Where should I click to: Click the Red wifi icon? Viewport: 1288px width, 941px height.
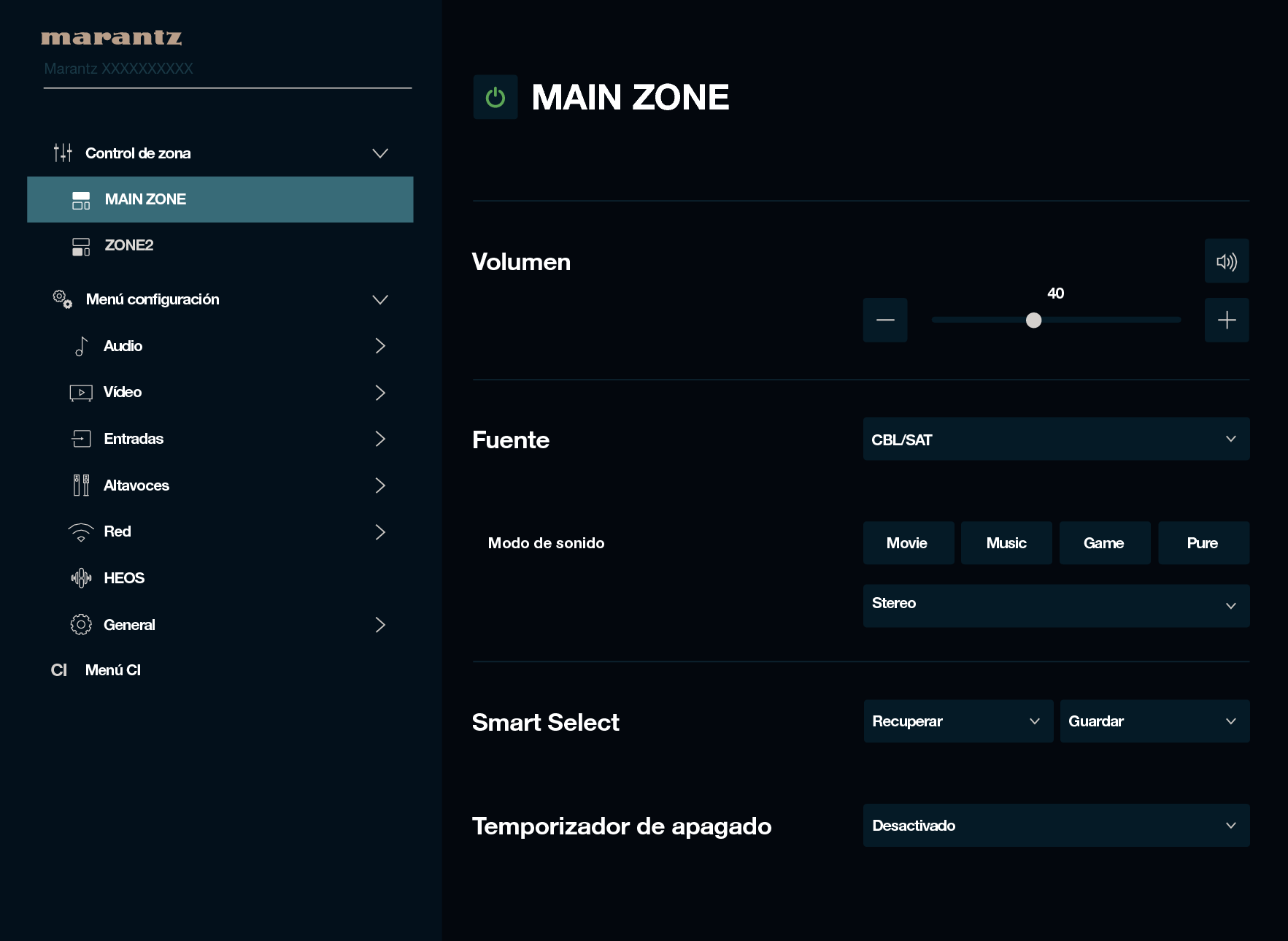(x=81, y=532)
